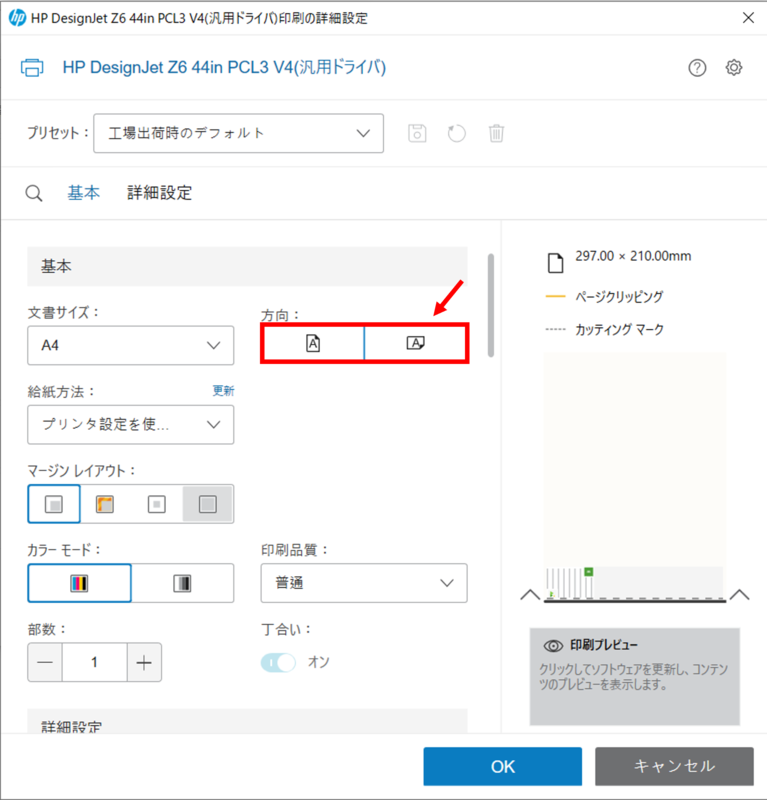This screenshot has width=767, height=800.
Task: Click the help question mark icon
Action: tap(697, 67)
